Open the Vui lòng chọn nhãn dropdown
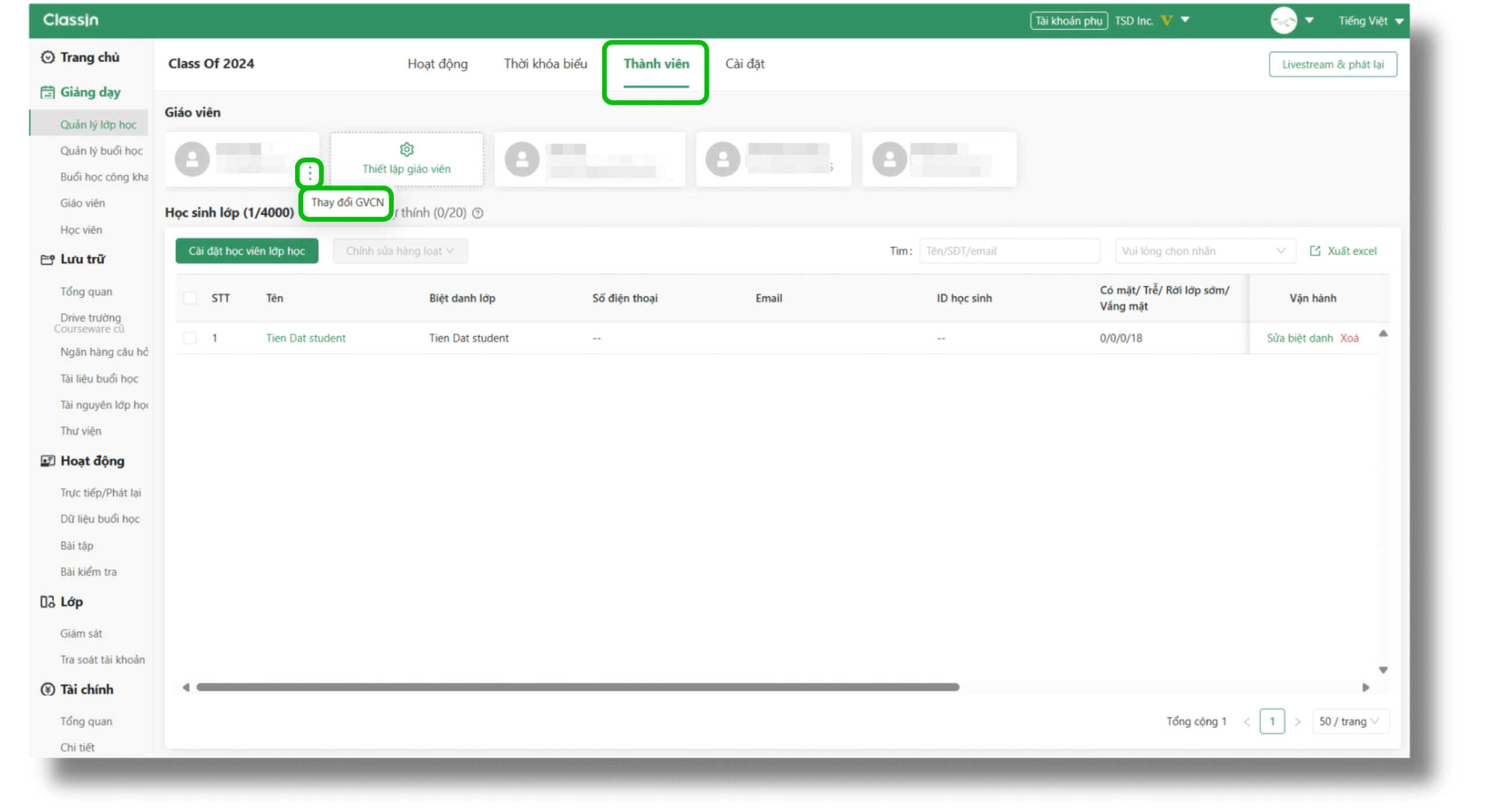 [x=1205, y=251]
